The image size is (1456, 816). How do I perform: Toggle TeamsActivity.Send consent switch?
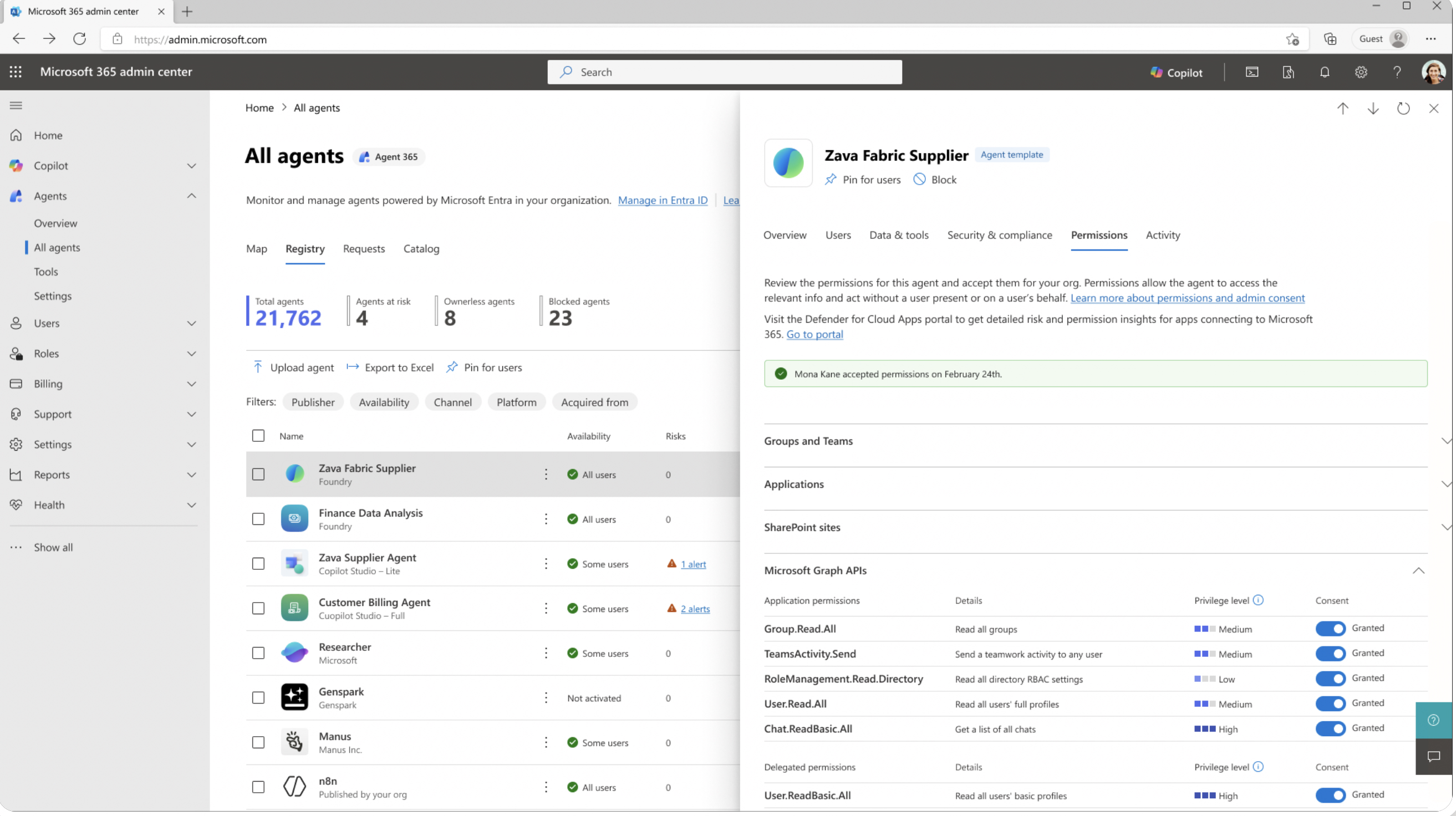coord(1331,653)
